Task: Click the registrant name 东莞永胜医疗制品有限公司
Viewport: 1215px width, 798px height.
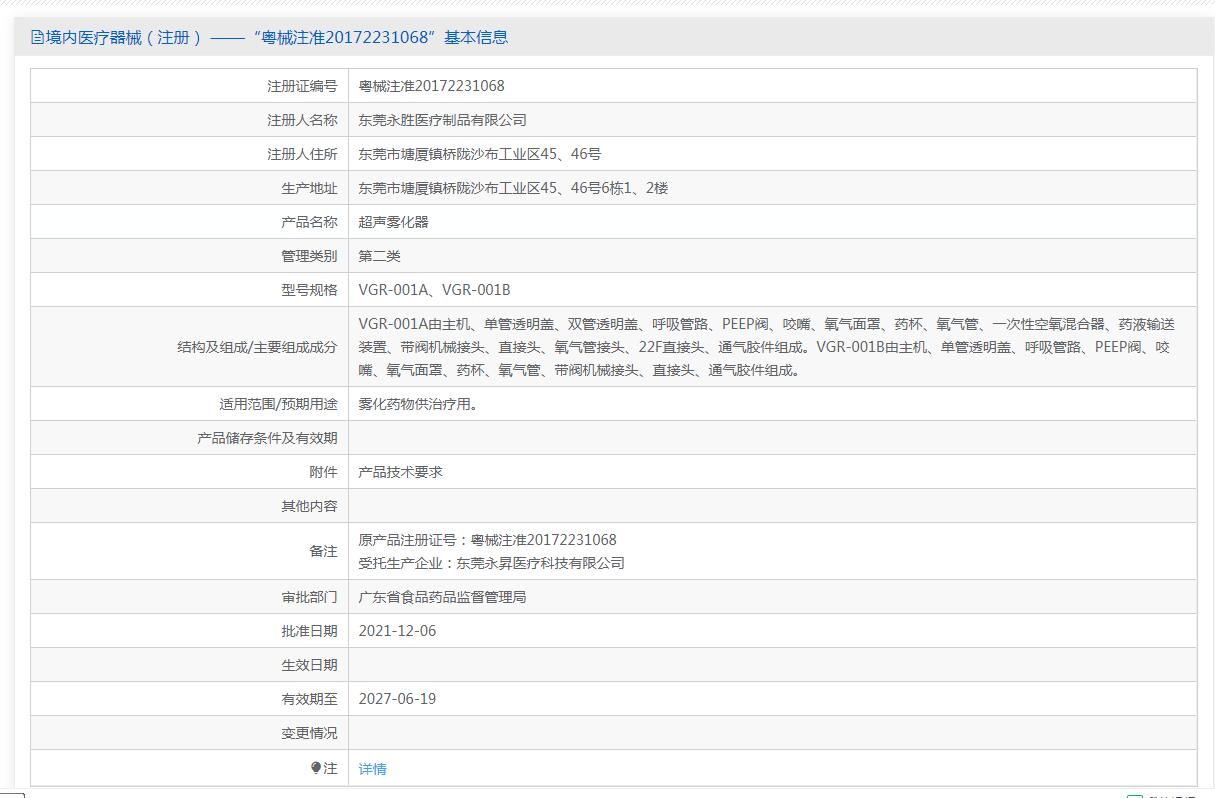Action: [x=442, y=120]
